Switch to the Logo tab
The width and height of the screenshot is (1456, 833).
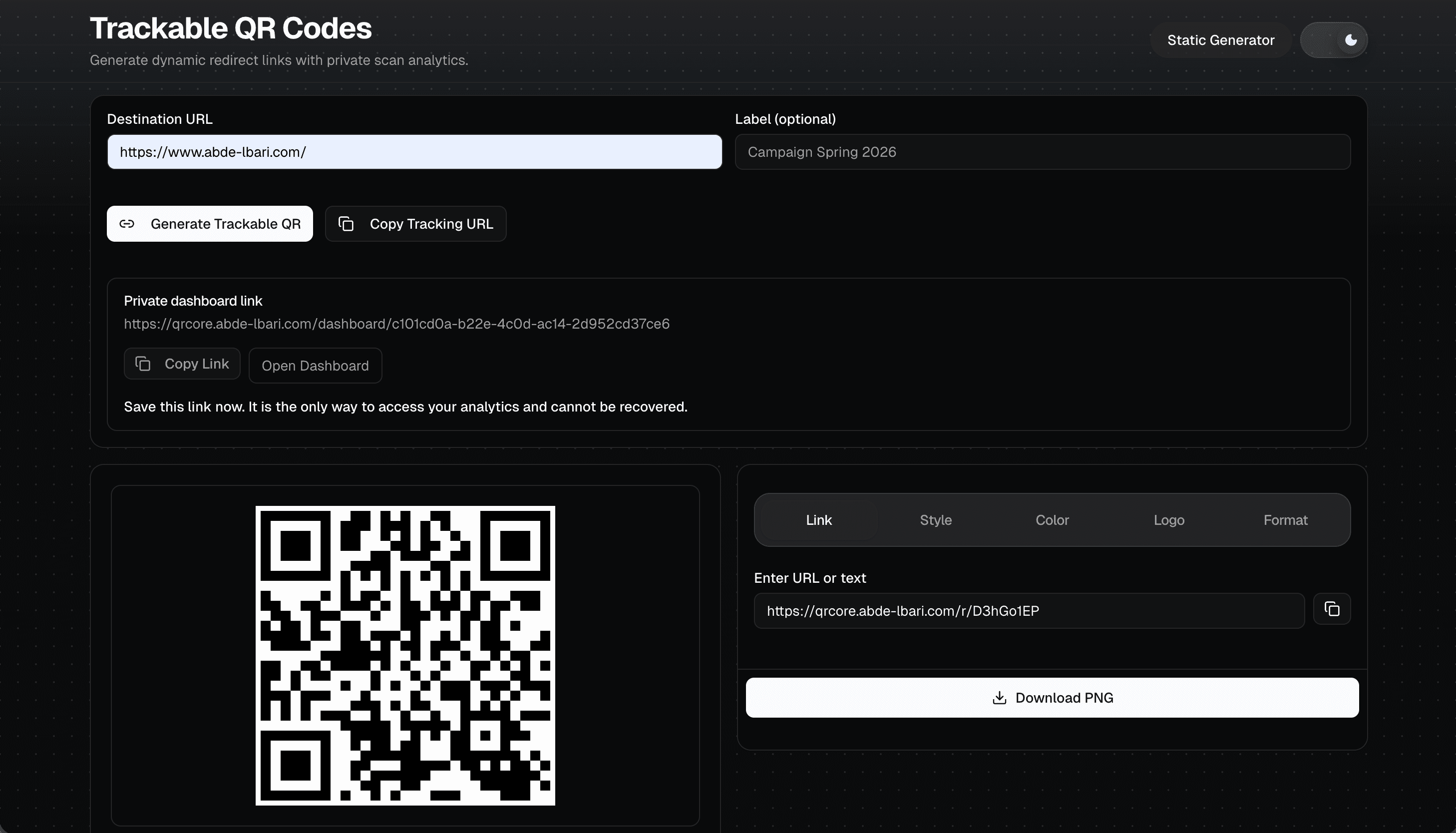1169,520
